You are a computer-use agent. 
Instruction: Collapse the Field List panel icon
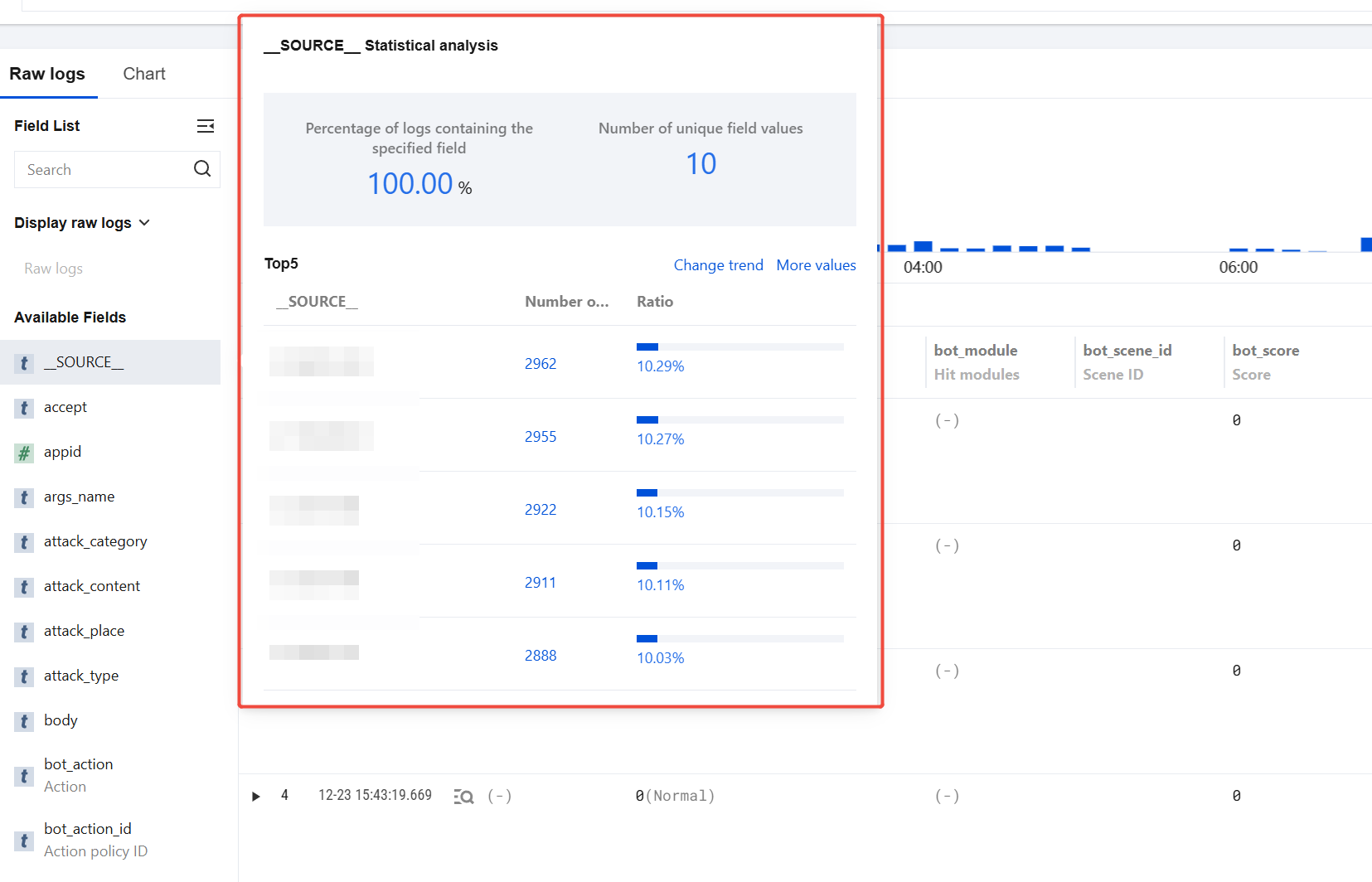click(206, 126)
